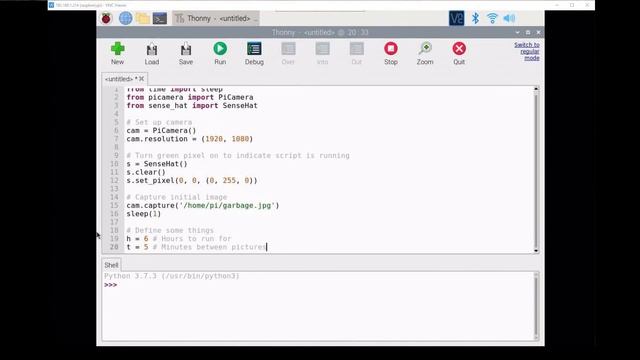640x360 pixels.
Task: Click the editor scrollbar down arrow
Action: point(536,251)
